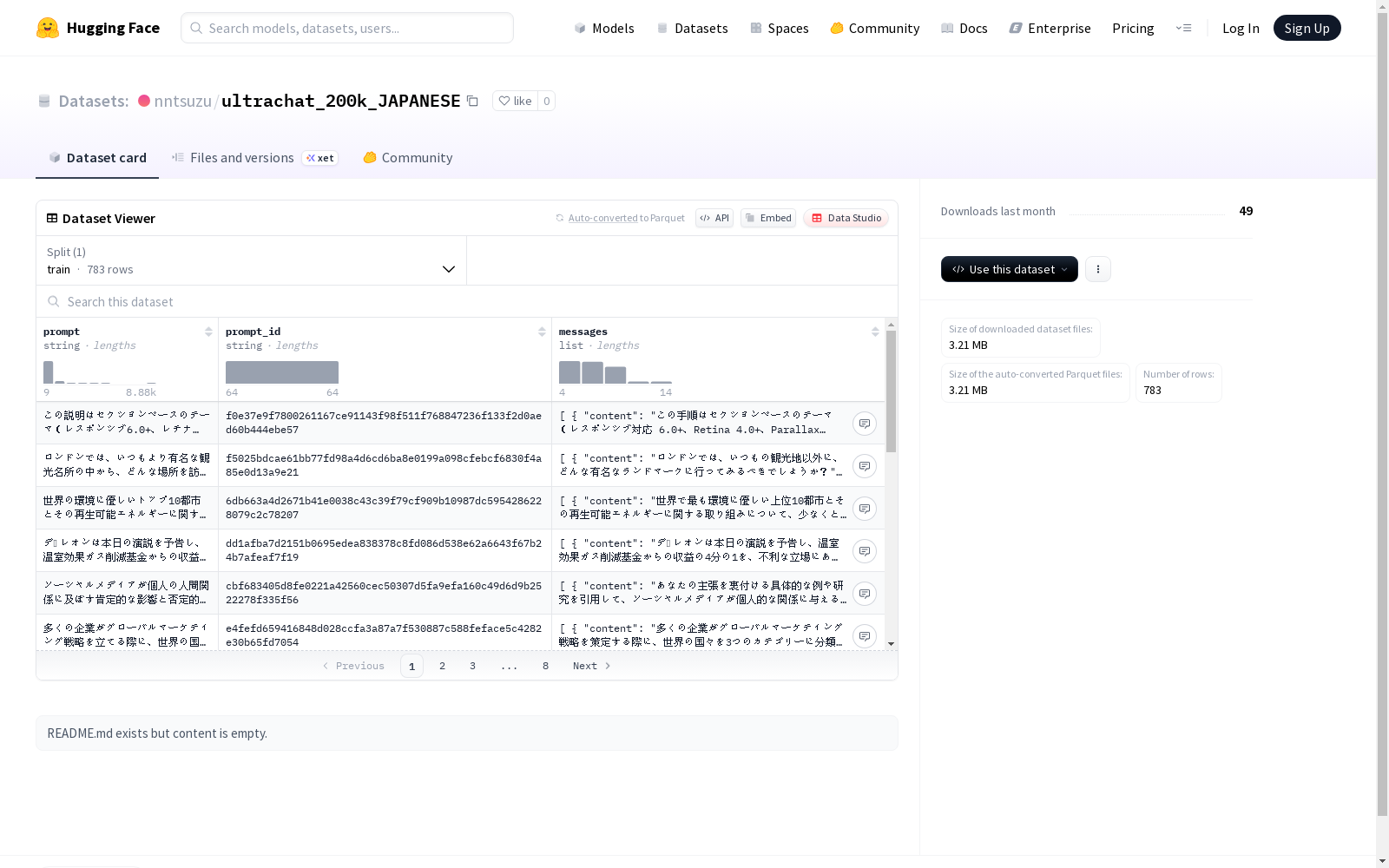Open the expanded navigation menu icon
The image size is (1389, 868).
click(x=1183, y=28)
